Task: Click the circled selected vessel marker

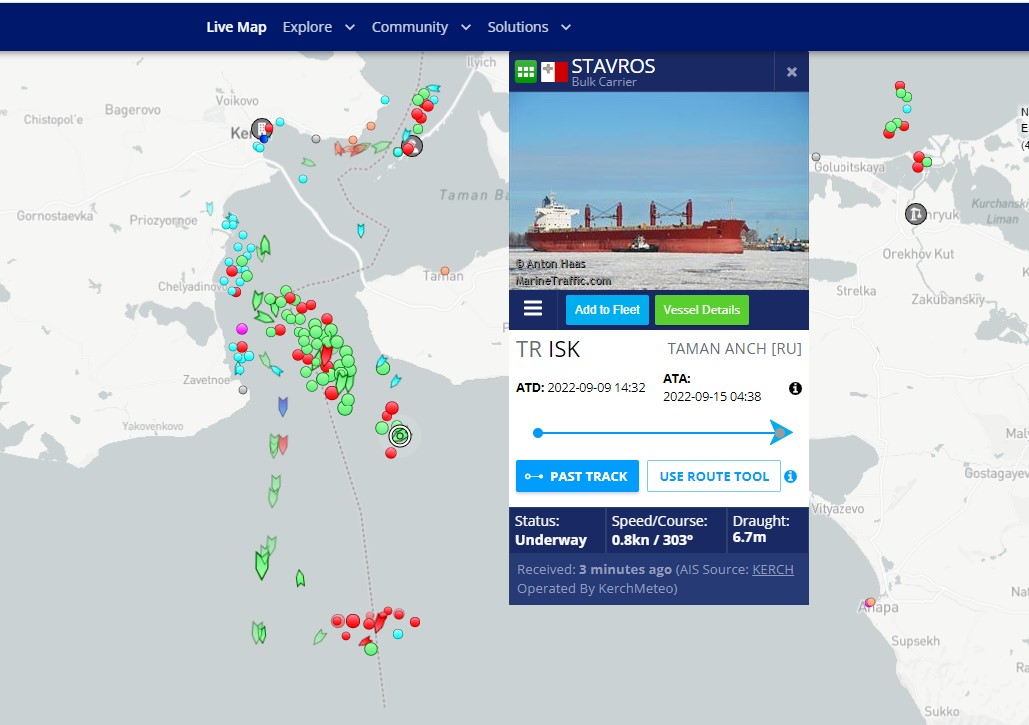Action: 400,435
